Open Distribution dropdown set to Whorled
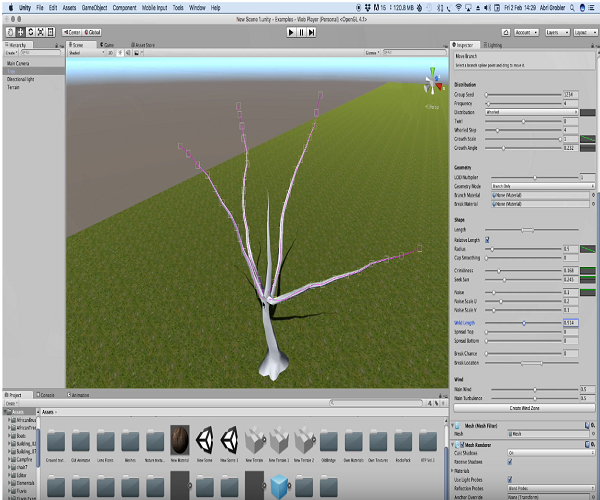This screenshot has height=500, width=600. (532, 112)
